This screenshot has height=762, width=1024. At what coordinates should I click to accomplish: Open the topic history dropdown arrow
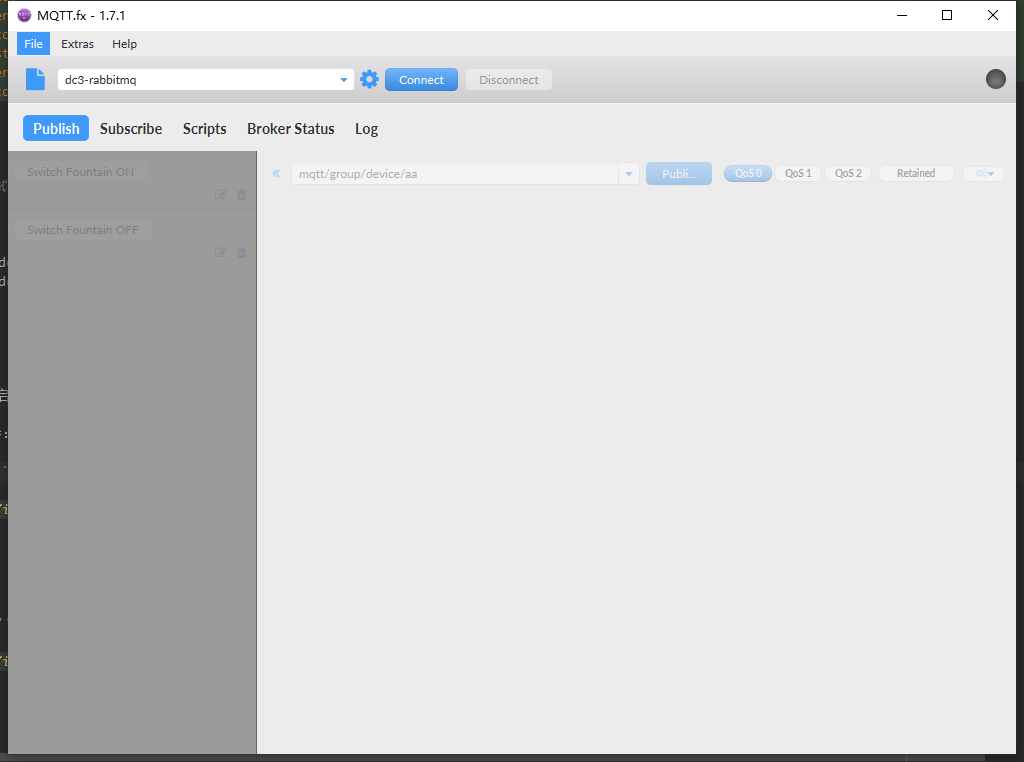point(629,174)
